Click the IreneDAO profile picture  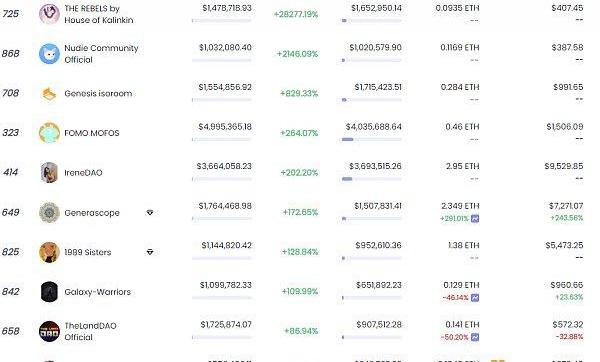[49, 173]
